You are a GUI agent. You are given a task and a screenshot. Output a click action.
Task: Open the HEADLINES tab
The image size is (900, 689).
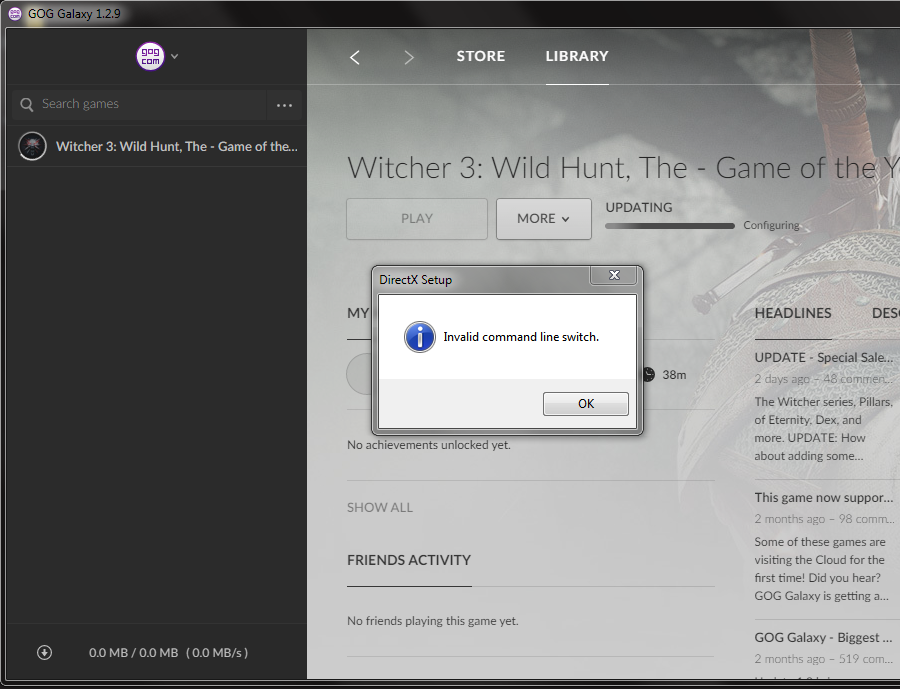pos(793,313)
